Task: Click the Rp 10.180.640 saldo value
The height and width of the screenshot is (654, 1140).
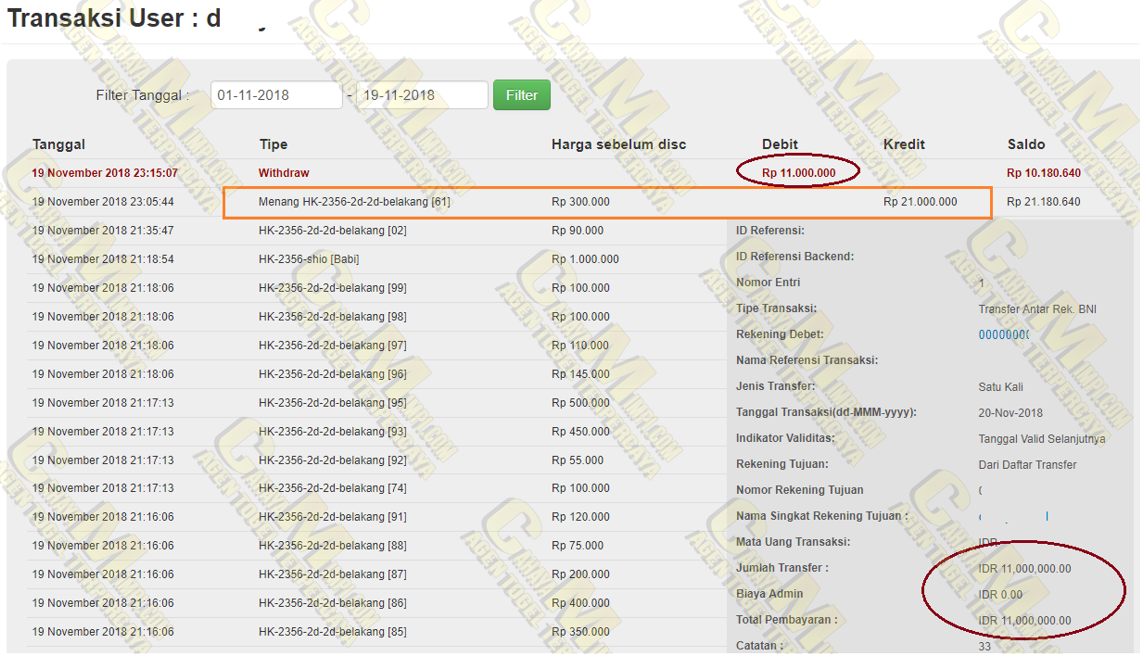Action: pos(1043,173)
